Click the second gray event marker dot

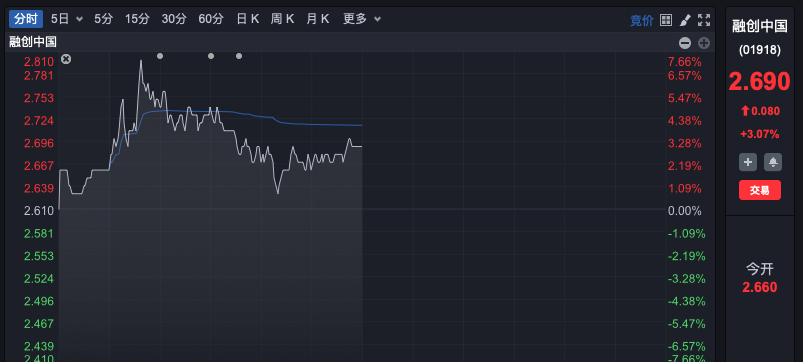point(211,56)
